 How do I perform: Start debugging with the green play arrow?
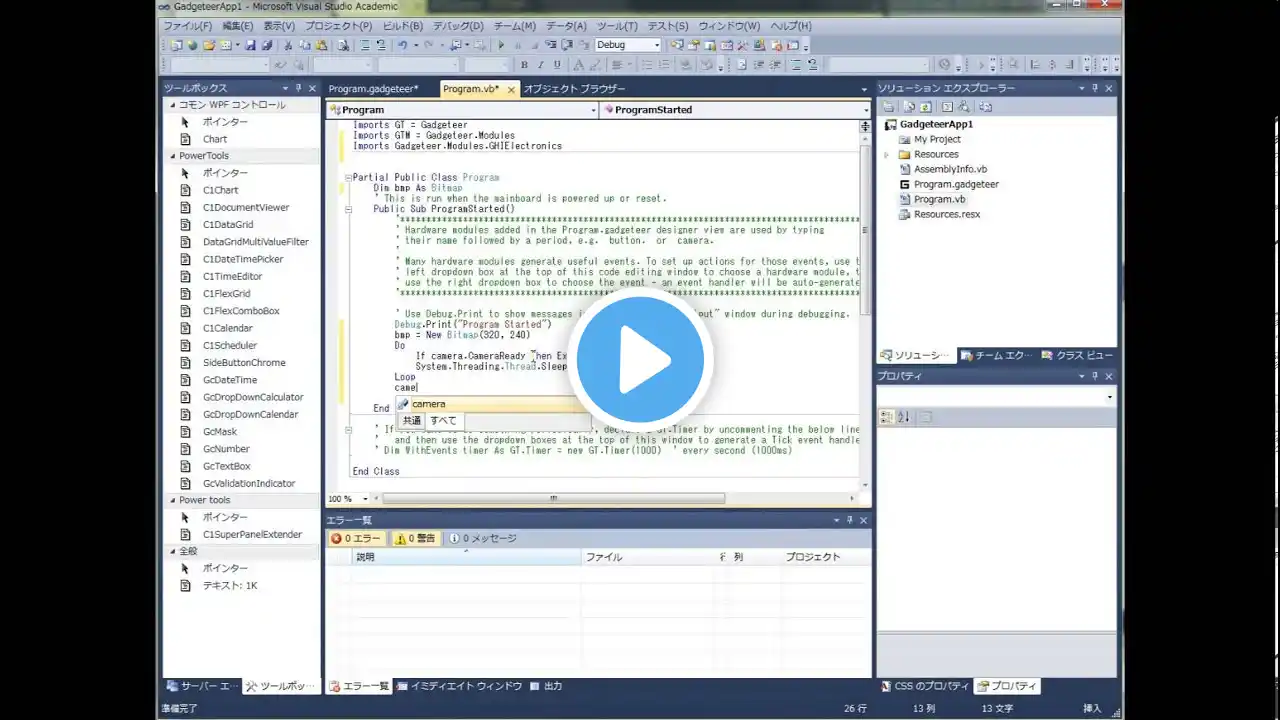tap(501, 45)
